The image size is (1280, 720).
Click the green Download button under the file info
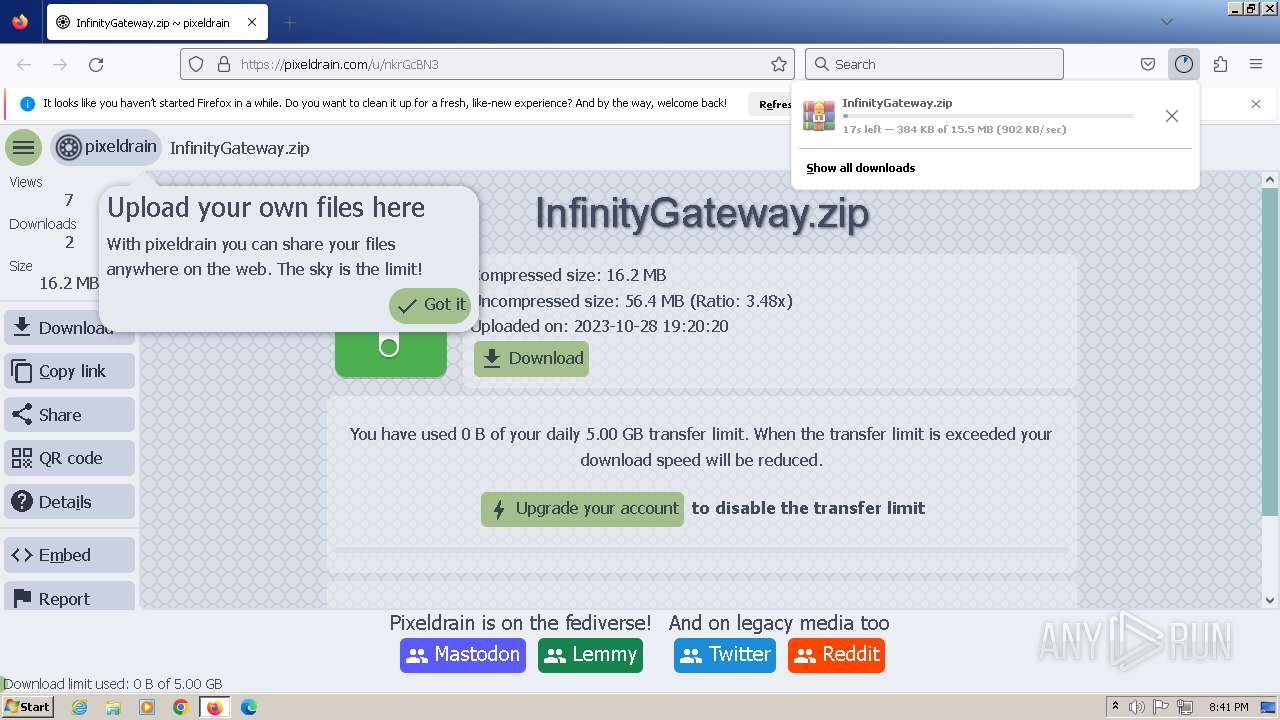[x=531, y=358]
